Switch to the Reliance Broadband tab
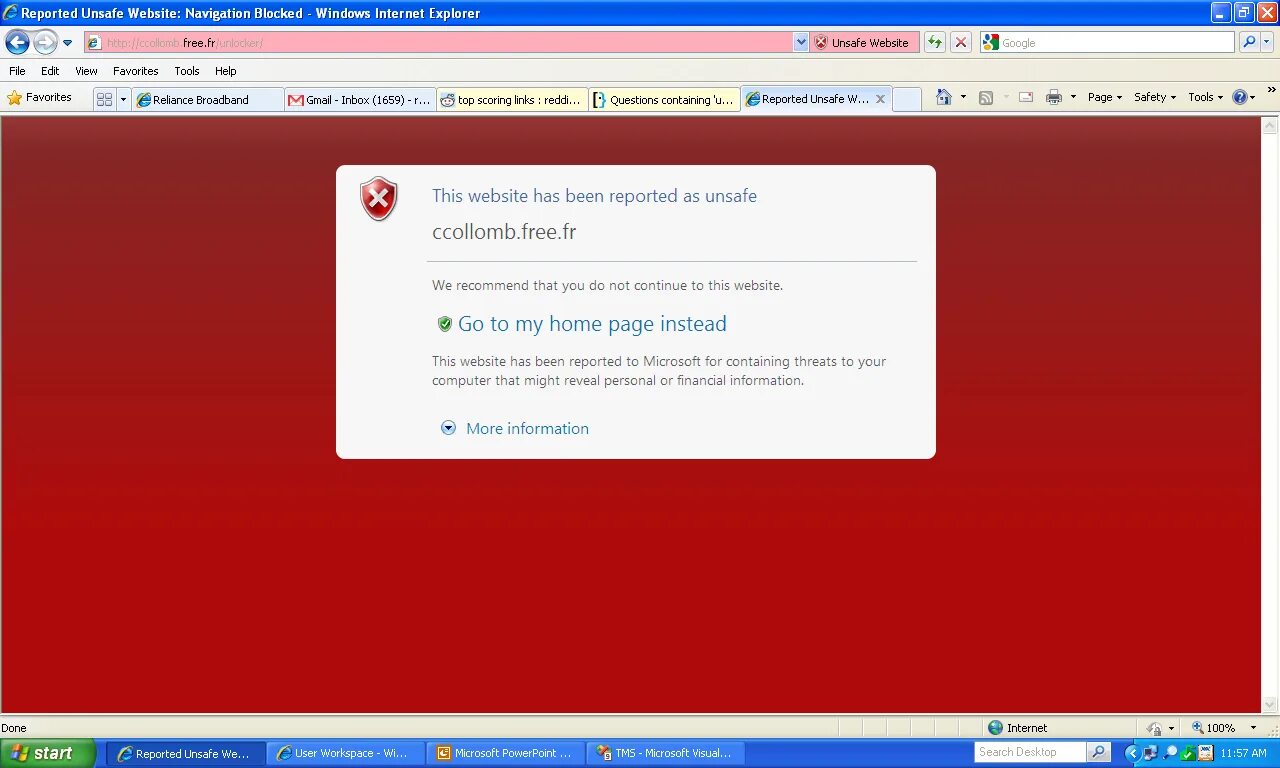 coord(208,99)
